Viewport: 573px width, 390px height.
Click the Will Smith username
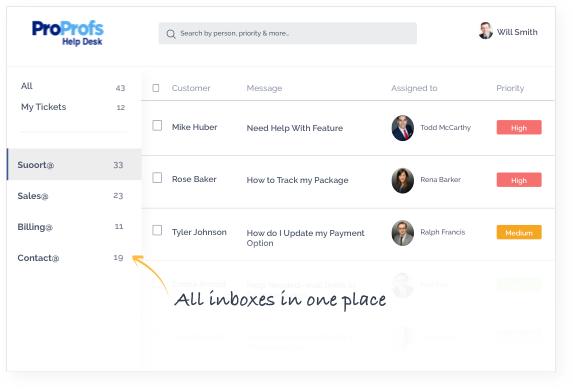(517, 32)
